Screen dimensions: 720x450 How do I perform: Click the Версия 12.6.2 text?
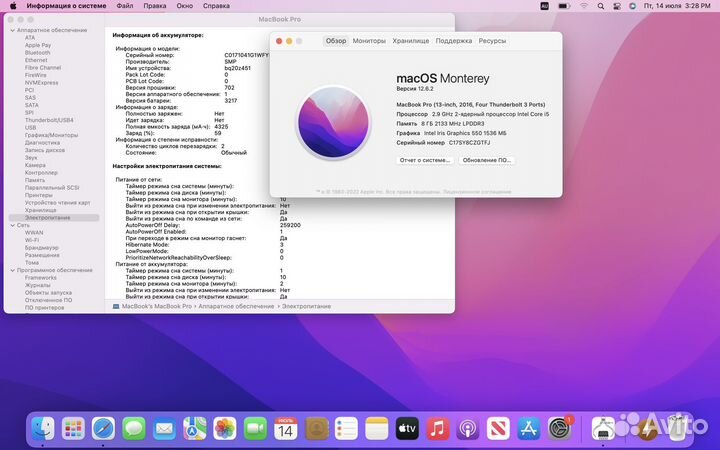(415, 89)
